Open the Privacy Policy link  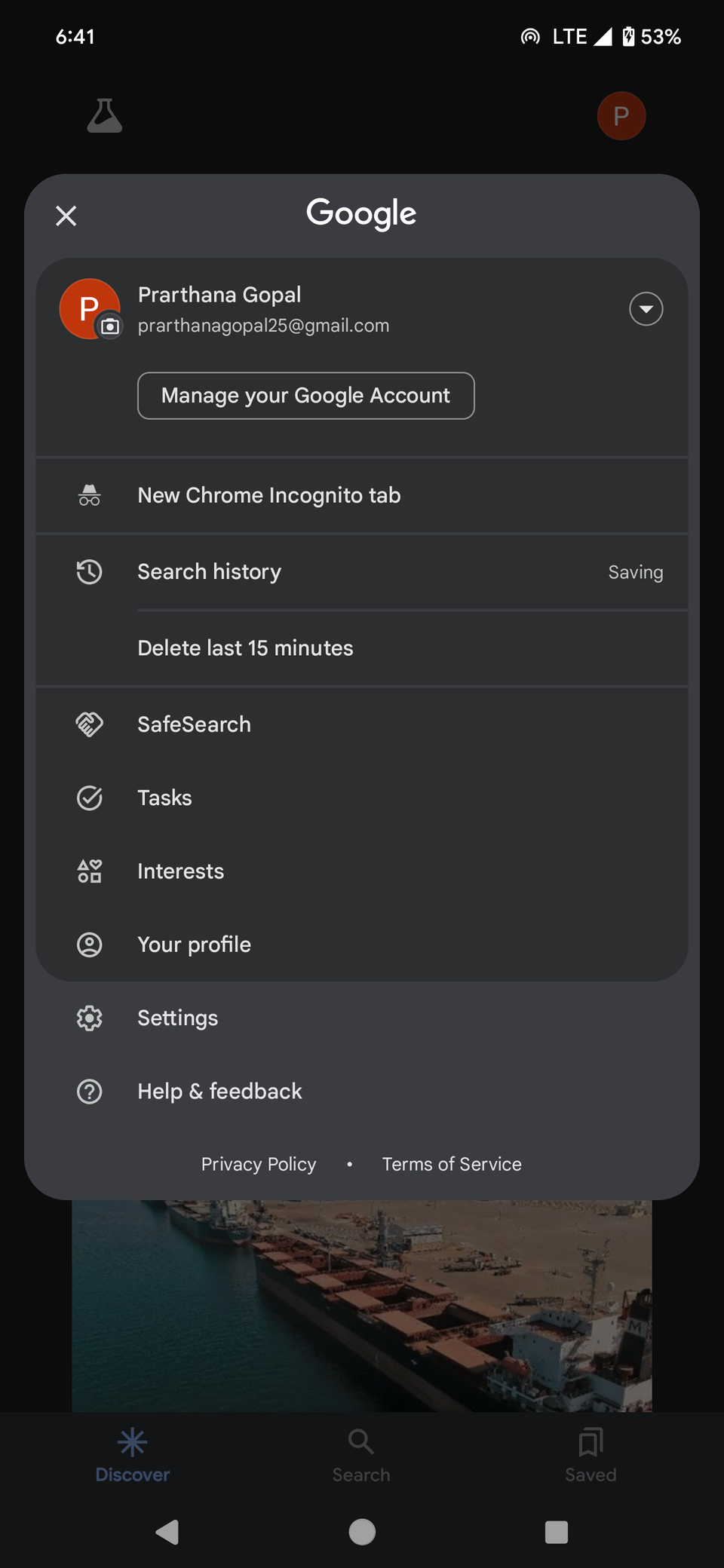[259, 1165]
